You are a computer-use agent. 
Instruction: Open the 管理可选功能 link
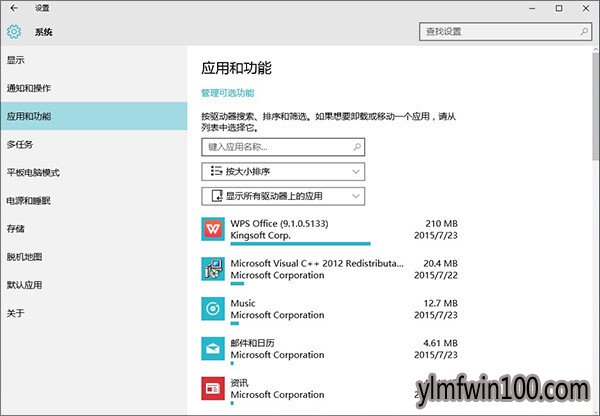click(x=228, y=93)
